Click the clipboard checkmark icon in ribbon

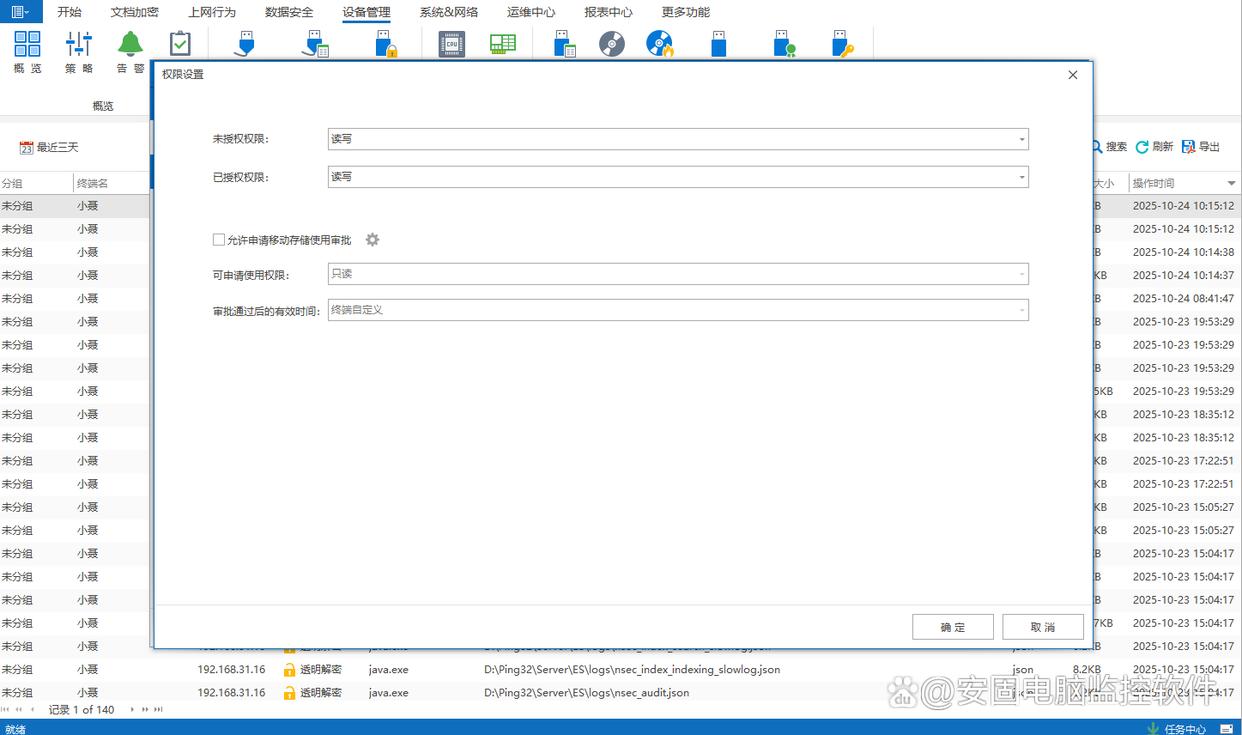tap(180, 44)
